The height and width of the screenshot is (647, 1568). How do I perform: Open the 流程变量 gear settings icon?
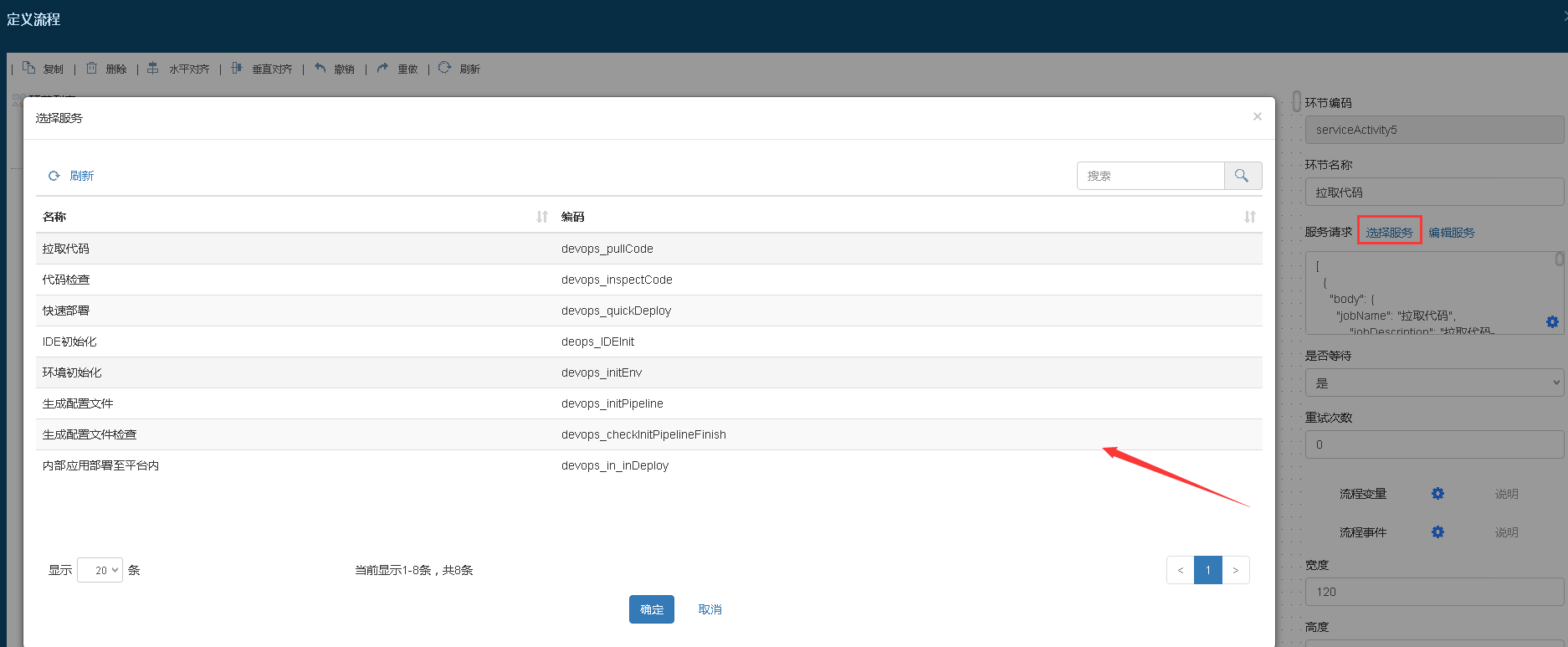(1437, 494)
